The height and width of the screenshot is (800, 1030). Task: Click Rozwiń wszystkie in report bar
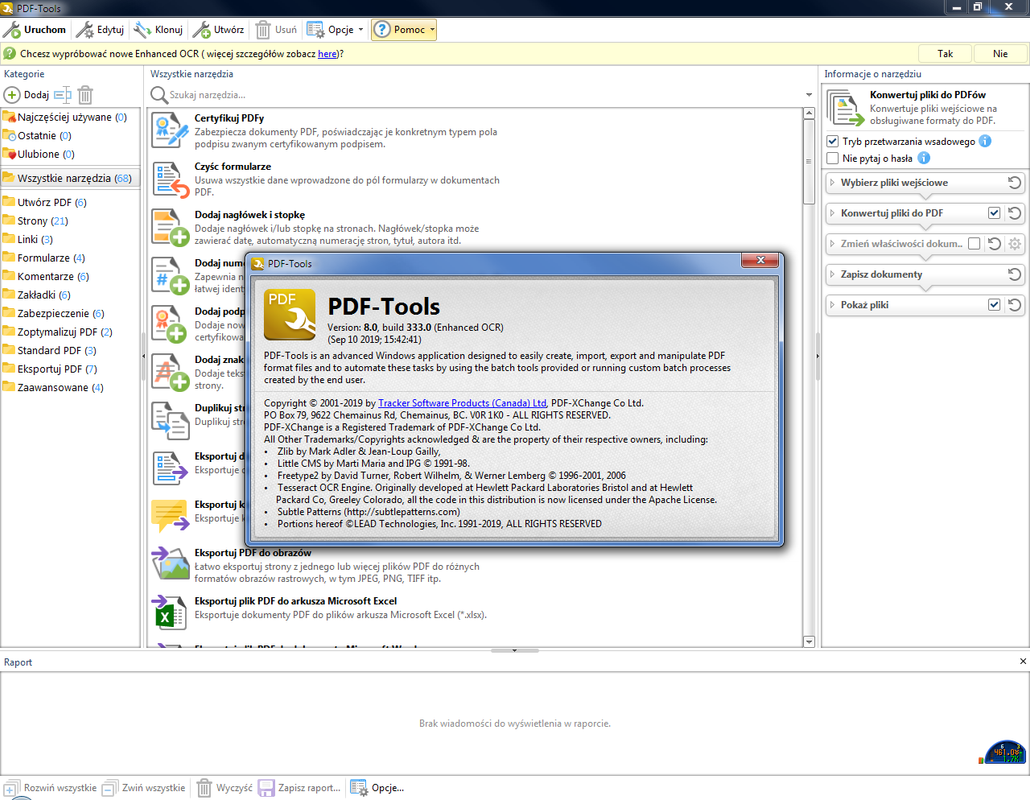pyautogui.click(x=51, y=788)
